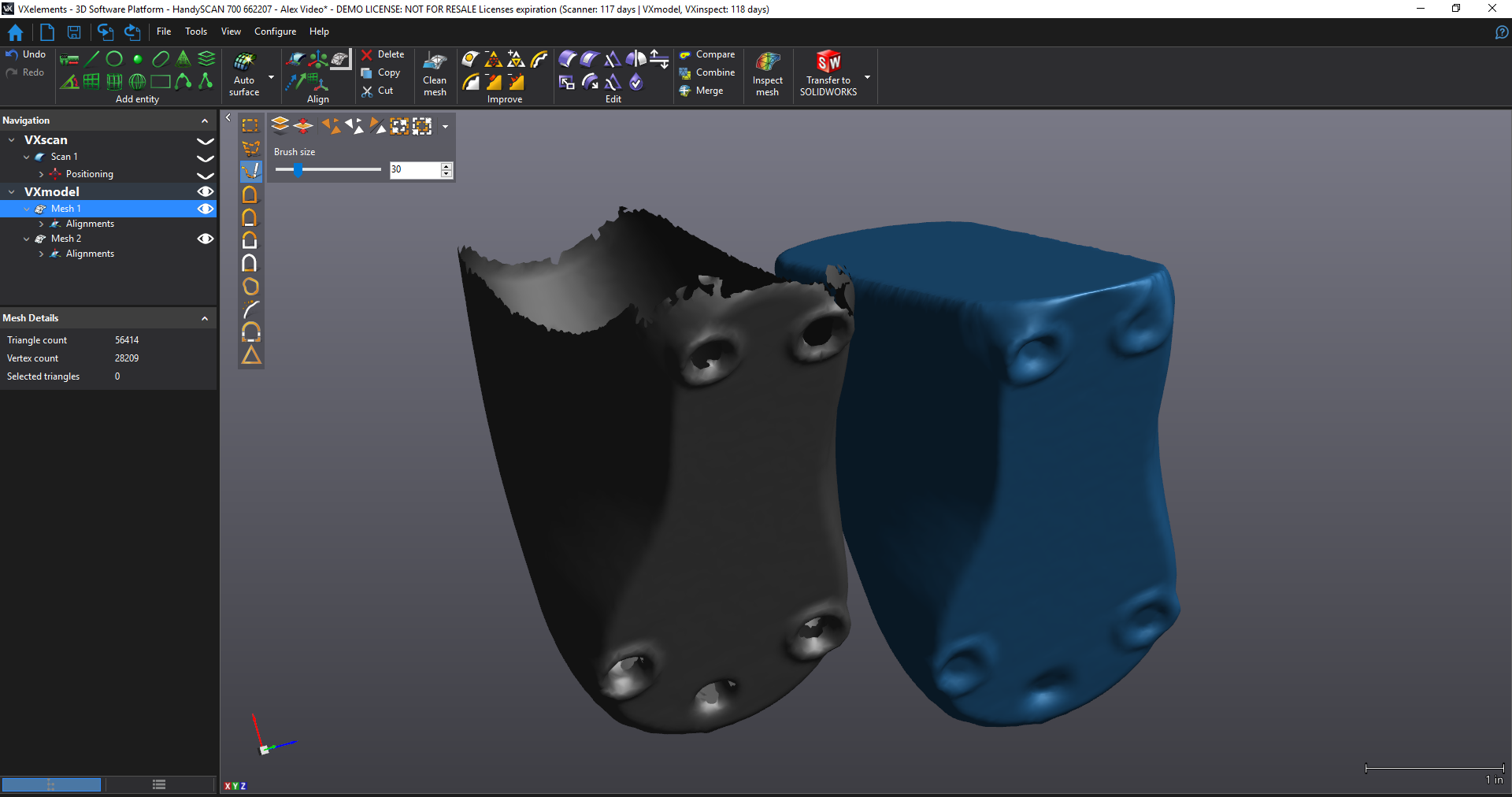Click the Brush size slider handle
Screen dimensions: 1512x797
pyautogui.click(x=298, y=170)
